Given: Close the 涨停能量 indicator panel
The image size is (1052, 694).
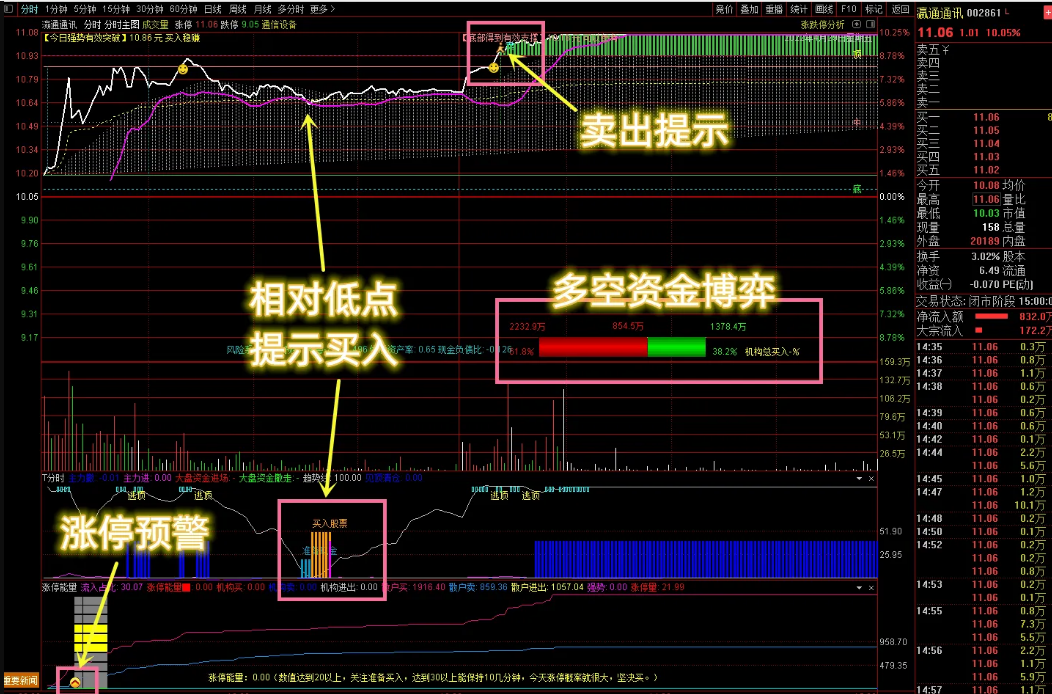Looking at the screenshot, I should click(x=872, y=588).
